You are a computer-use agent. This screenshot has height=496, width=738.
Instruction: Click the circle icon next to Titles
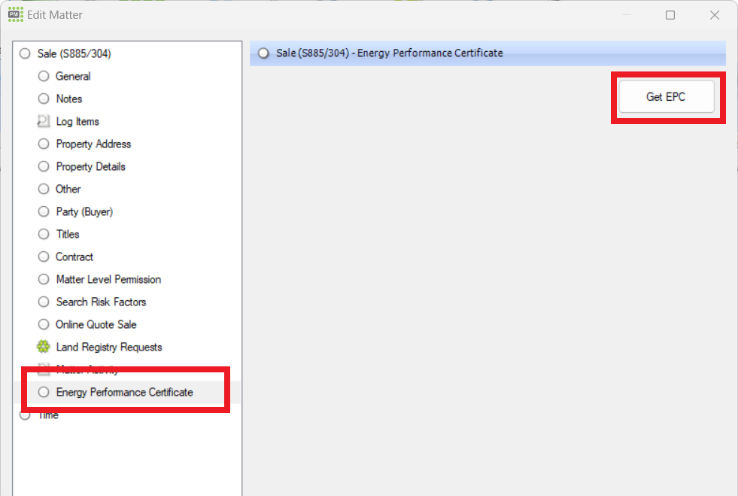click(x=43, y=234)
